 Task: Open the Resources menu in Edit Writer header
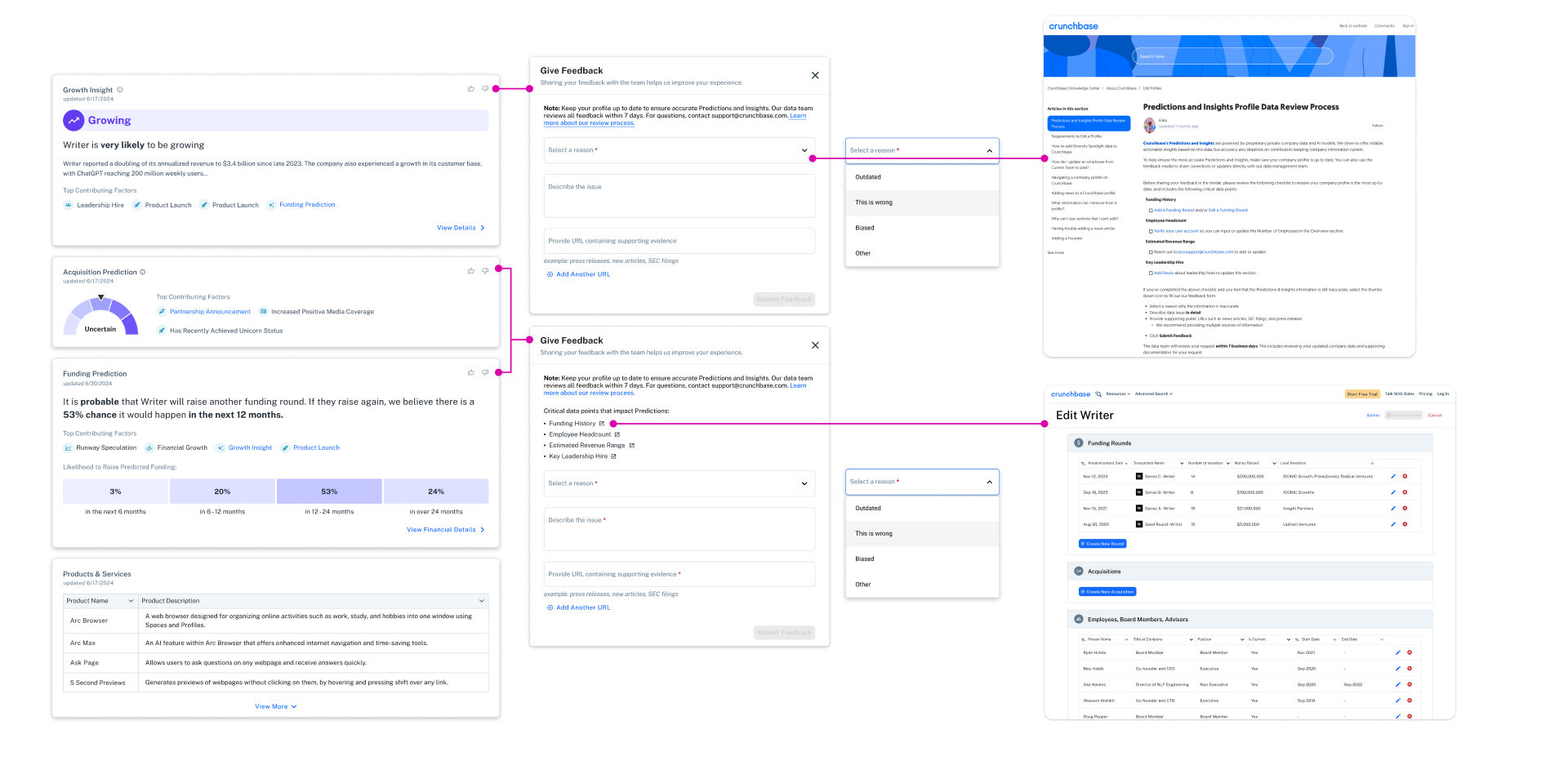1118,394
